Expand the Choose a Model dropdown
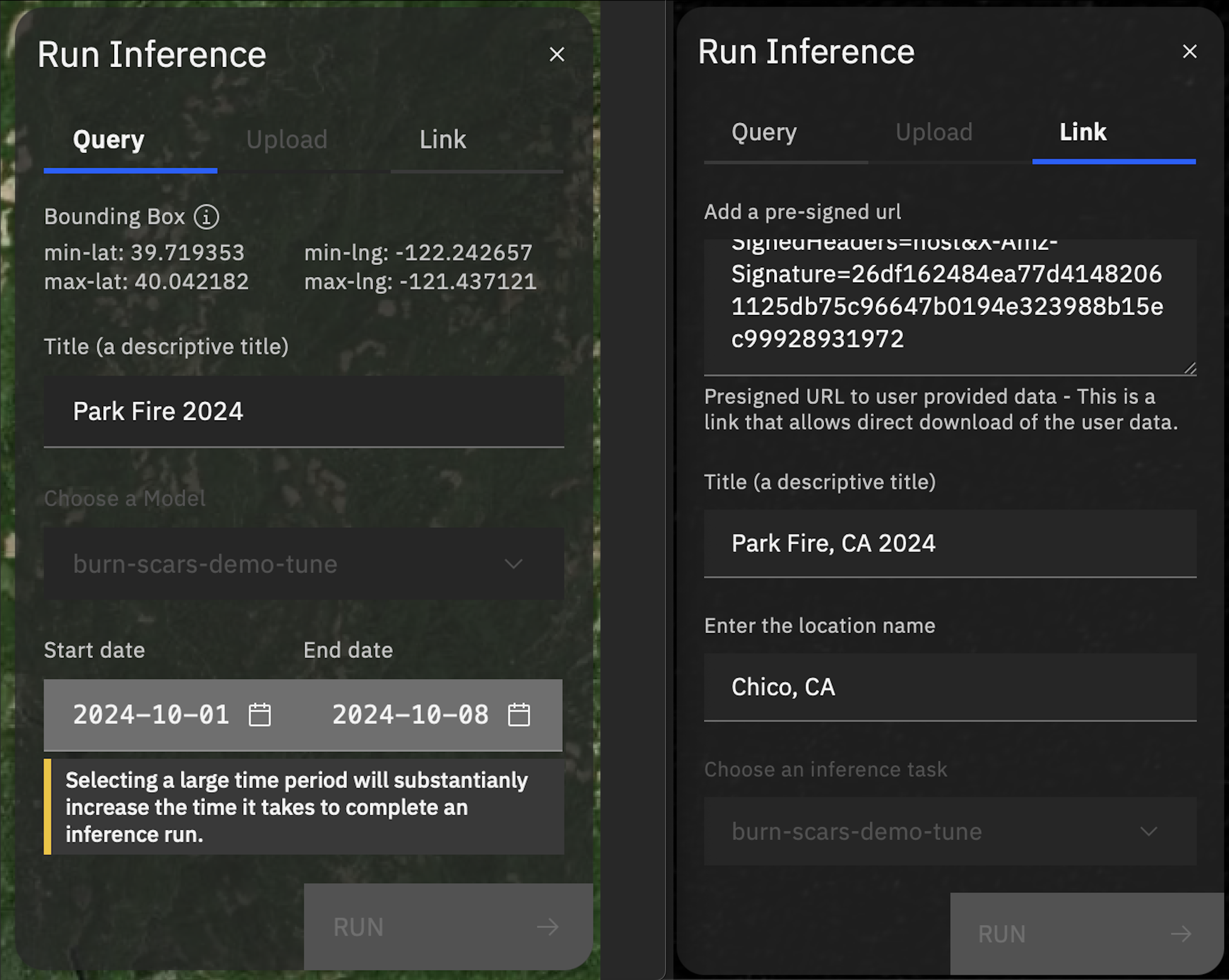Viewport: 1229px width, 980px height. coord(303,564)
